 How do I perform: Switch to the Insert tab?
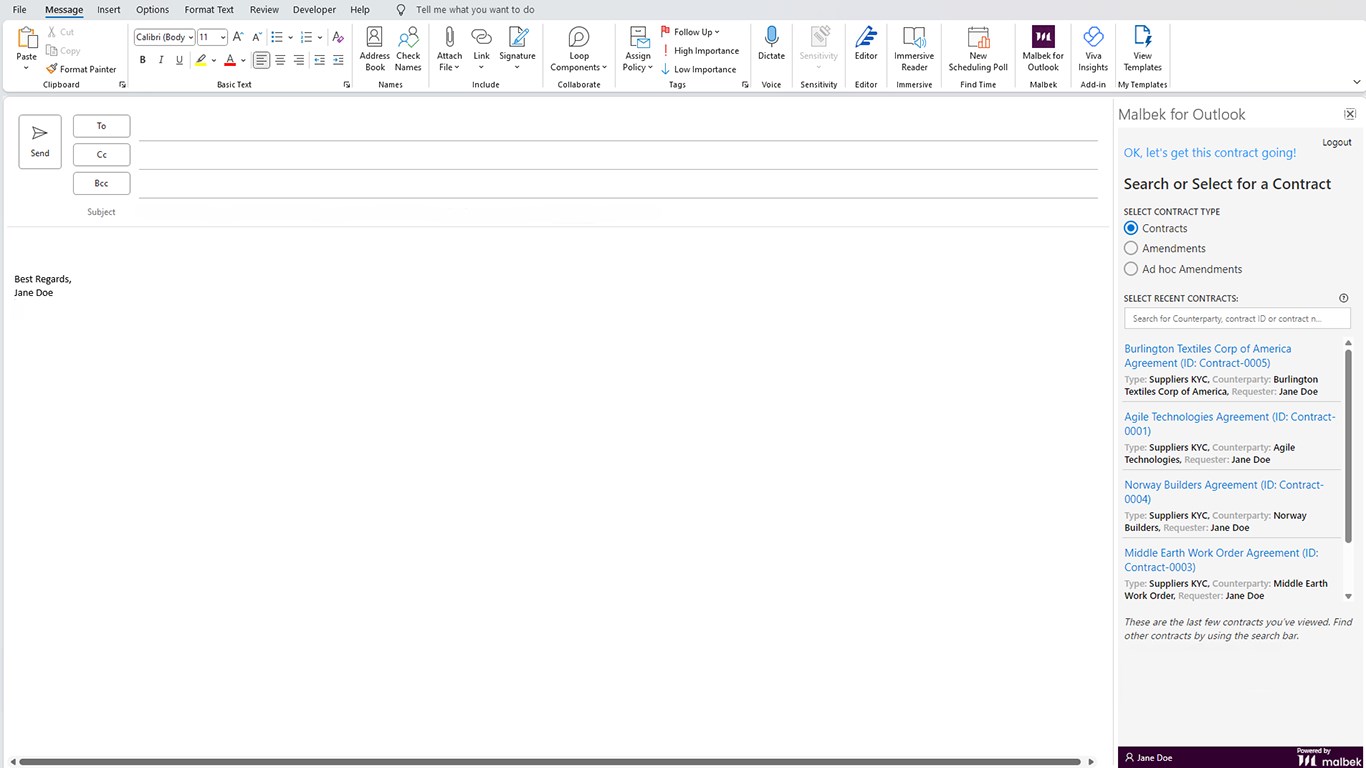coord(109,10)
